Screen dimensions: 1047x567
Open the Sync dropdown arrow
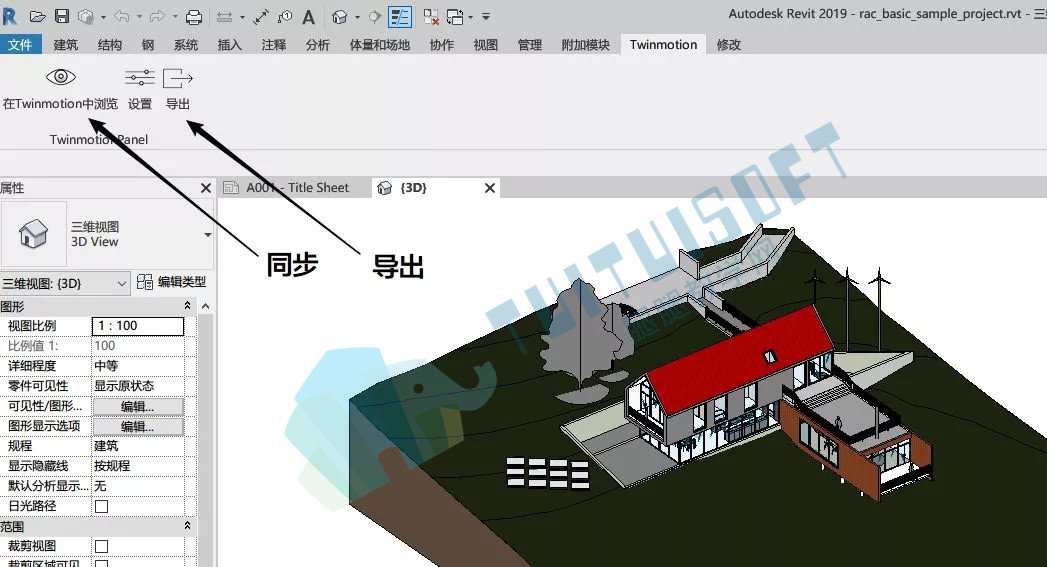point(103,17)
